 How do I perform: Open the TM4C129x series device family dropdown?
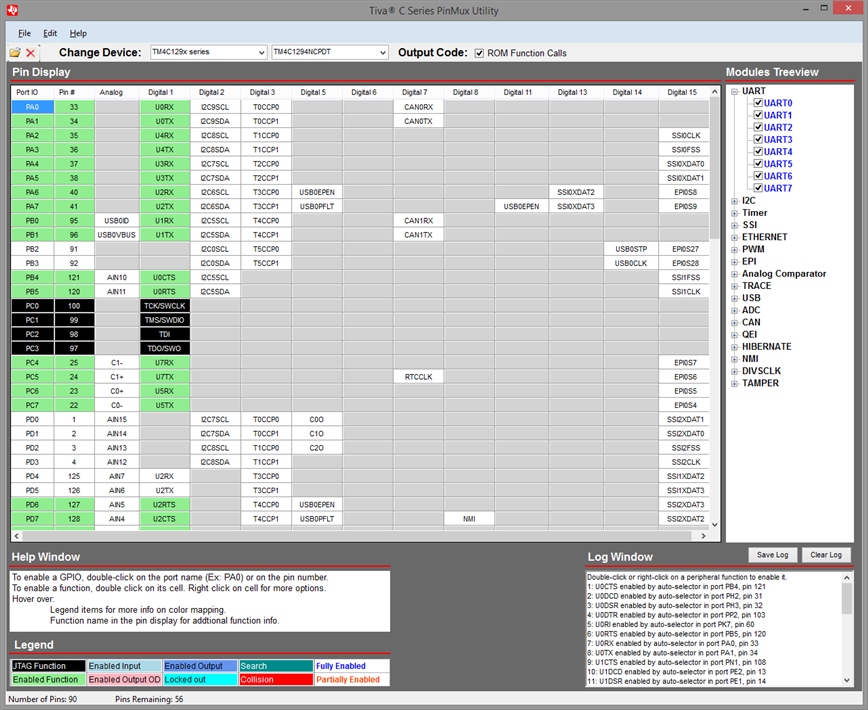point(209,52)
